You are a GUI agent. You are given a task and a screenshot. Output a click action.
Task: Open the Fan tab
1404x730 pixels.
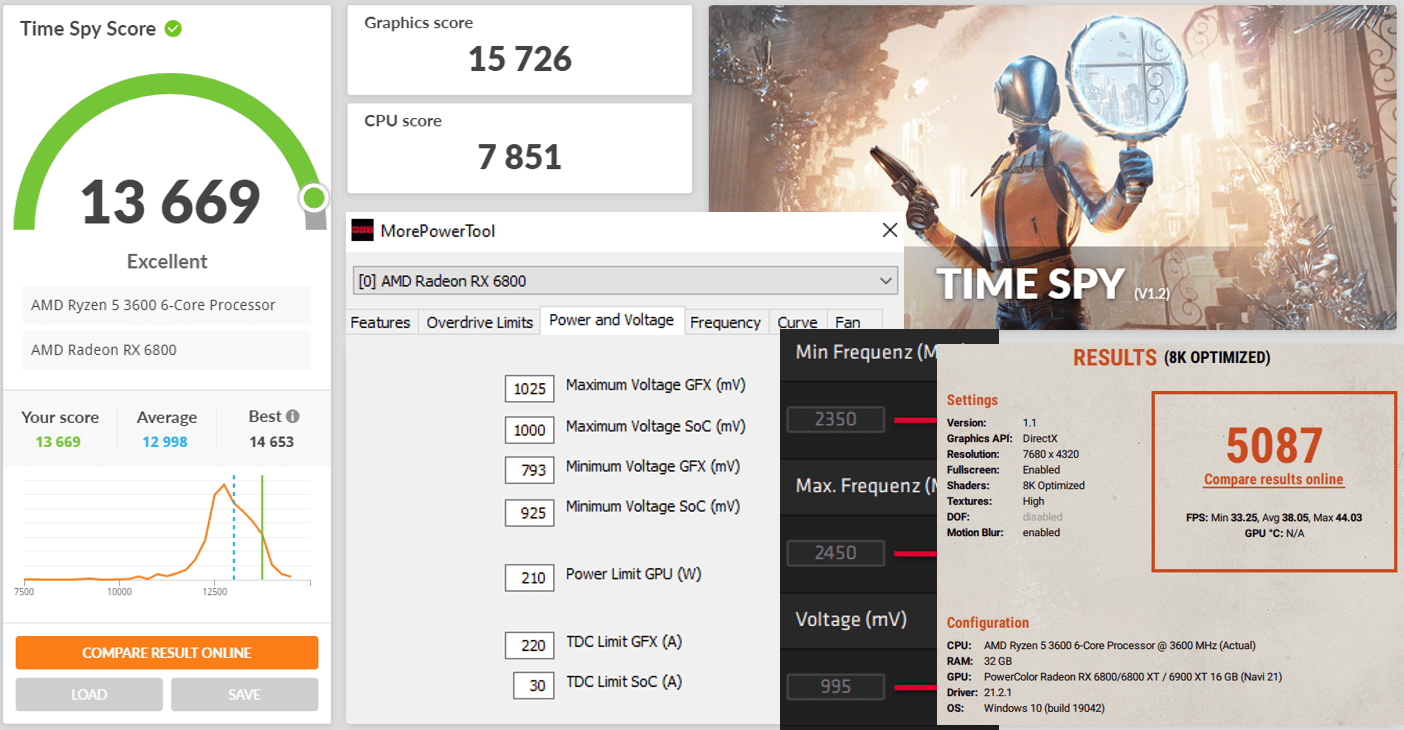pyautogui.click(x=848, y=322)
